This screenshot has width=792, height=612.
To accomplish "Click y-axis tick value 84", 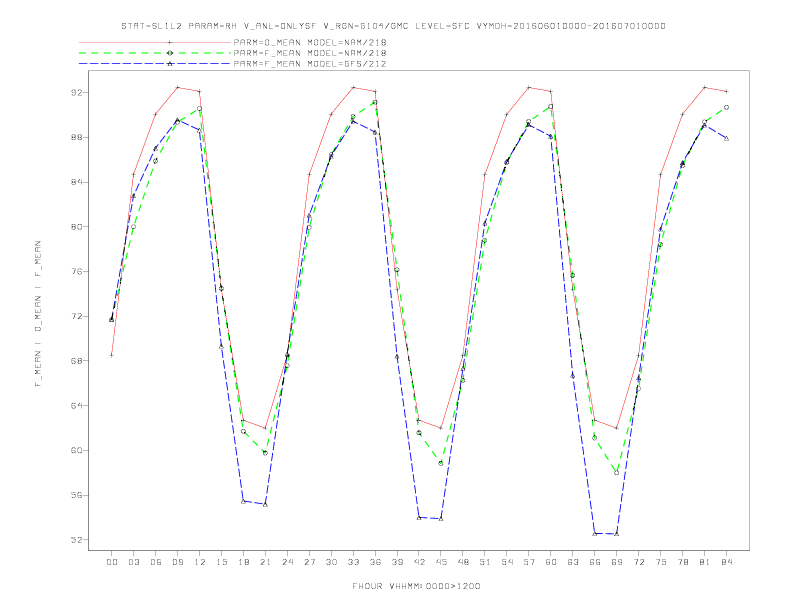I will click(76, 182).
